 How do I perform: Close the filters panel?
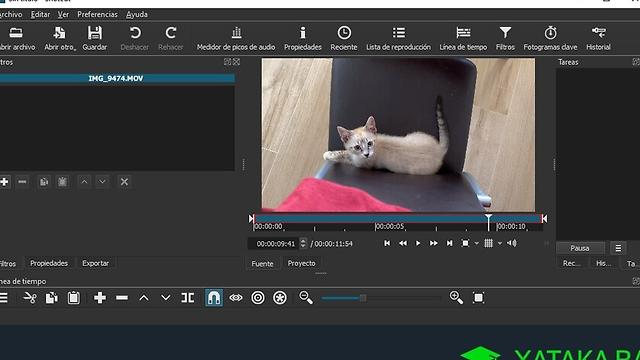pyautogui.click(x=236, y=62)
